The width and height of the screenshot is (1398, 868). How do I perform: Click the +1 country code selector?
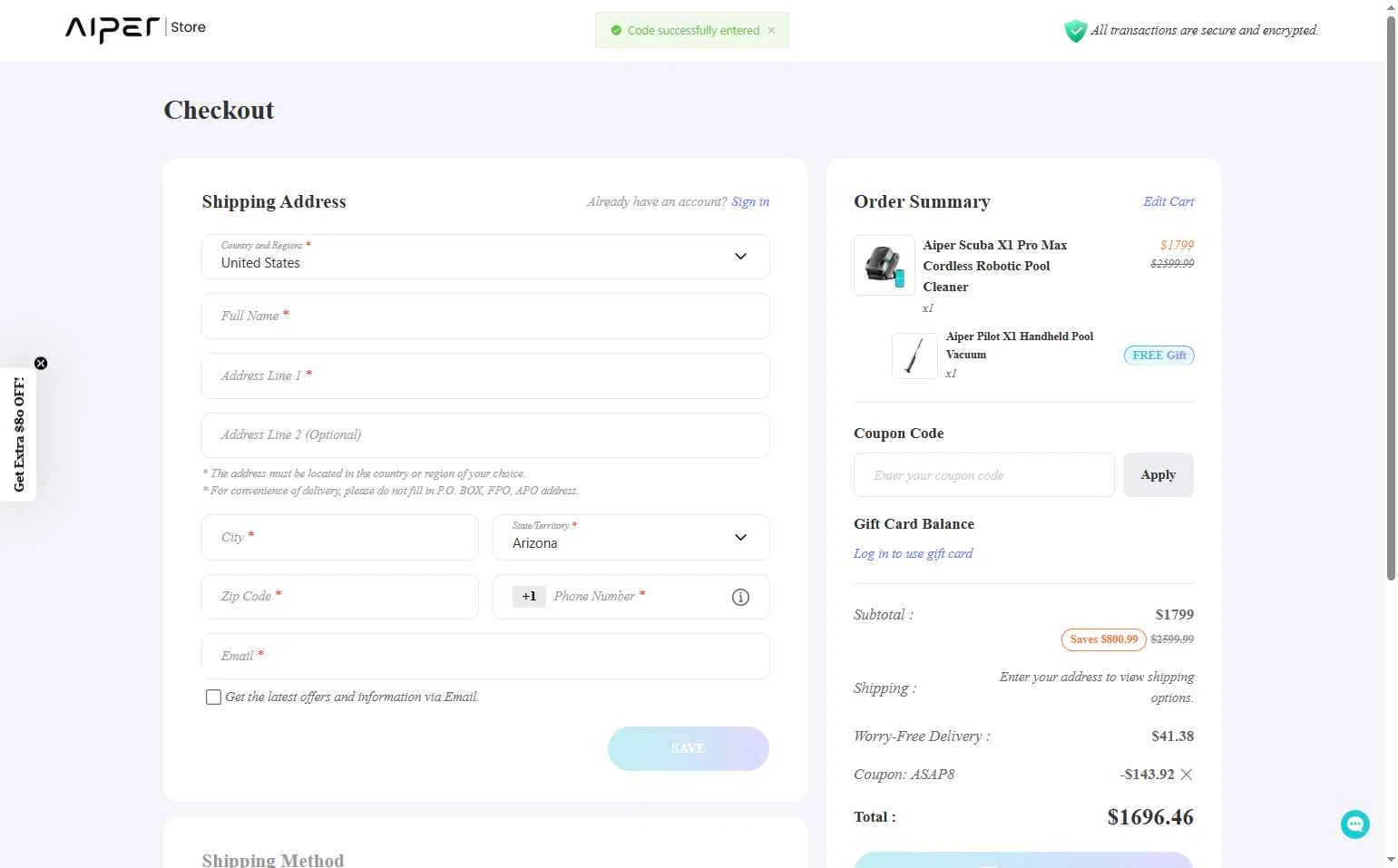click(529, 596)
